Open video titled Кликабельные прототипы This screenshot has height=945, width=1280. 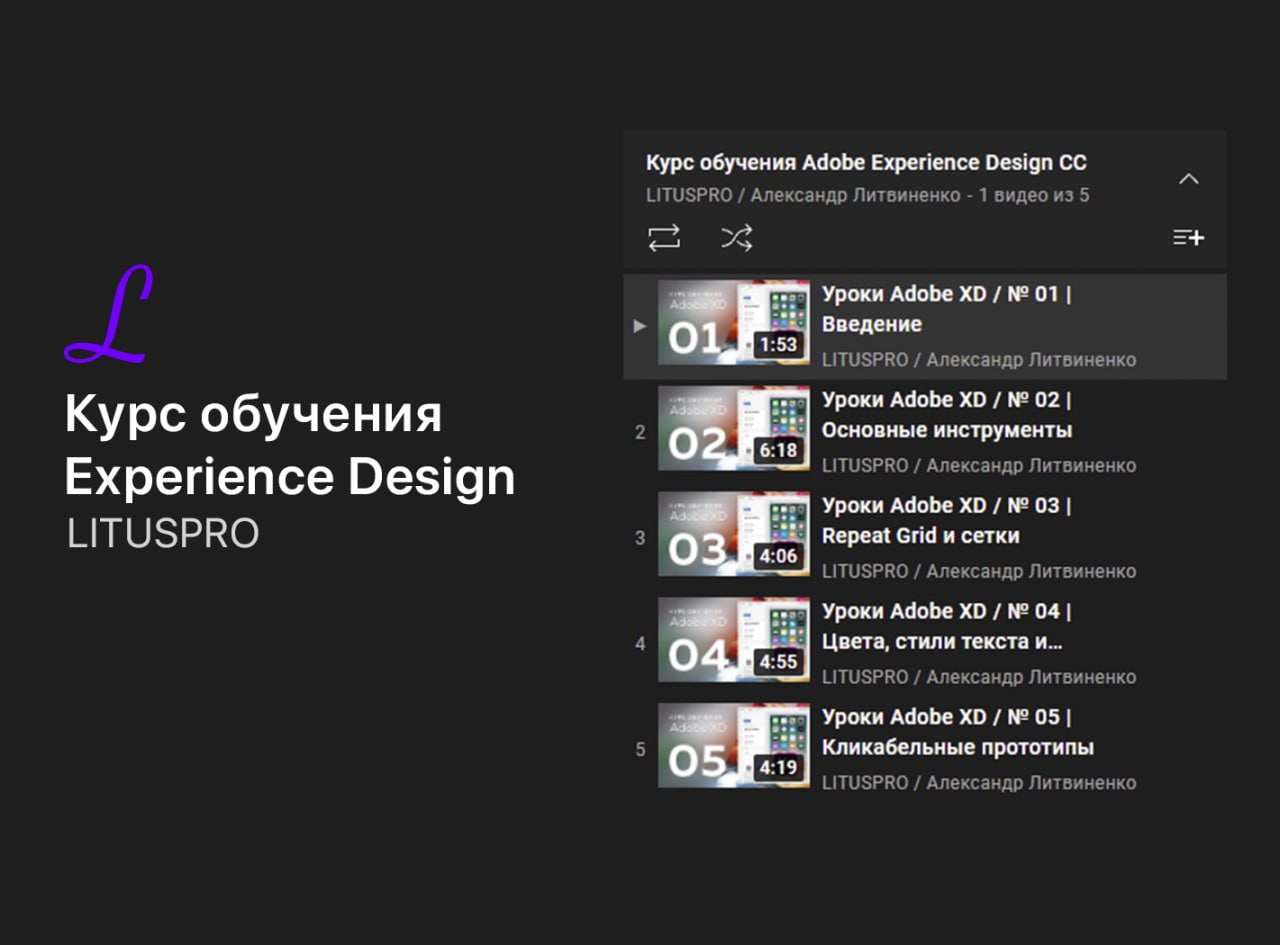click(x=957, y=733)
